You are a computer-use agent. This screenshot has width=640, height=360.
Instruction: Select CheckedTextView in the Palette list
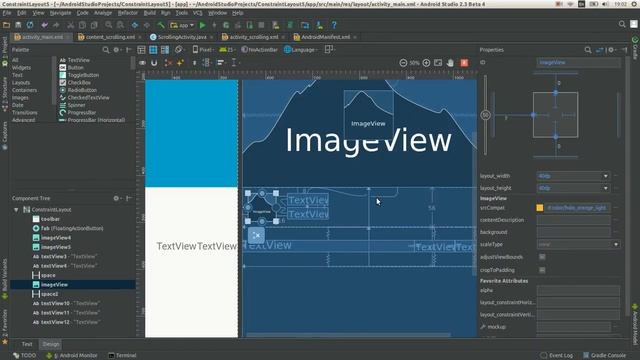(x=84, y=98)
